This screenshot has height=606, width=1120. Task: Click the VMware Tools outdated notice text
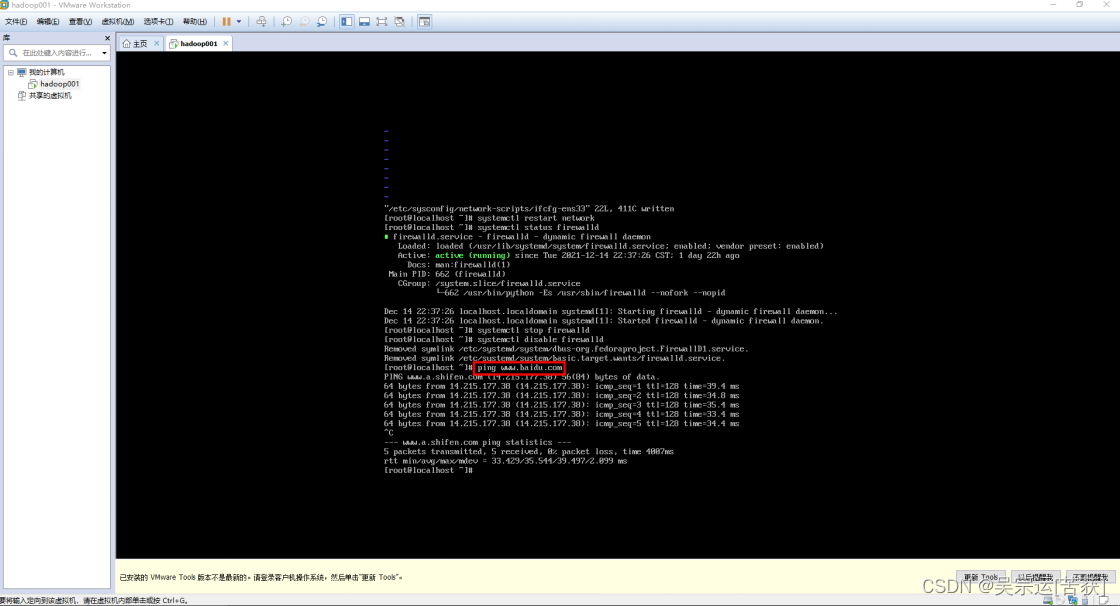click(x=261, y=577)
